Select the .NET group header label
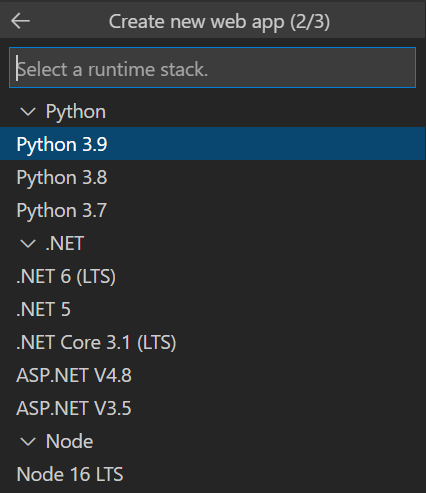 click(x=65, y=243)
